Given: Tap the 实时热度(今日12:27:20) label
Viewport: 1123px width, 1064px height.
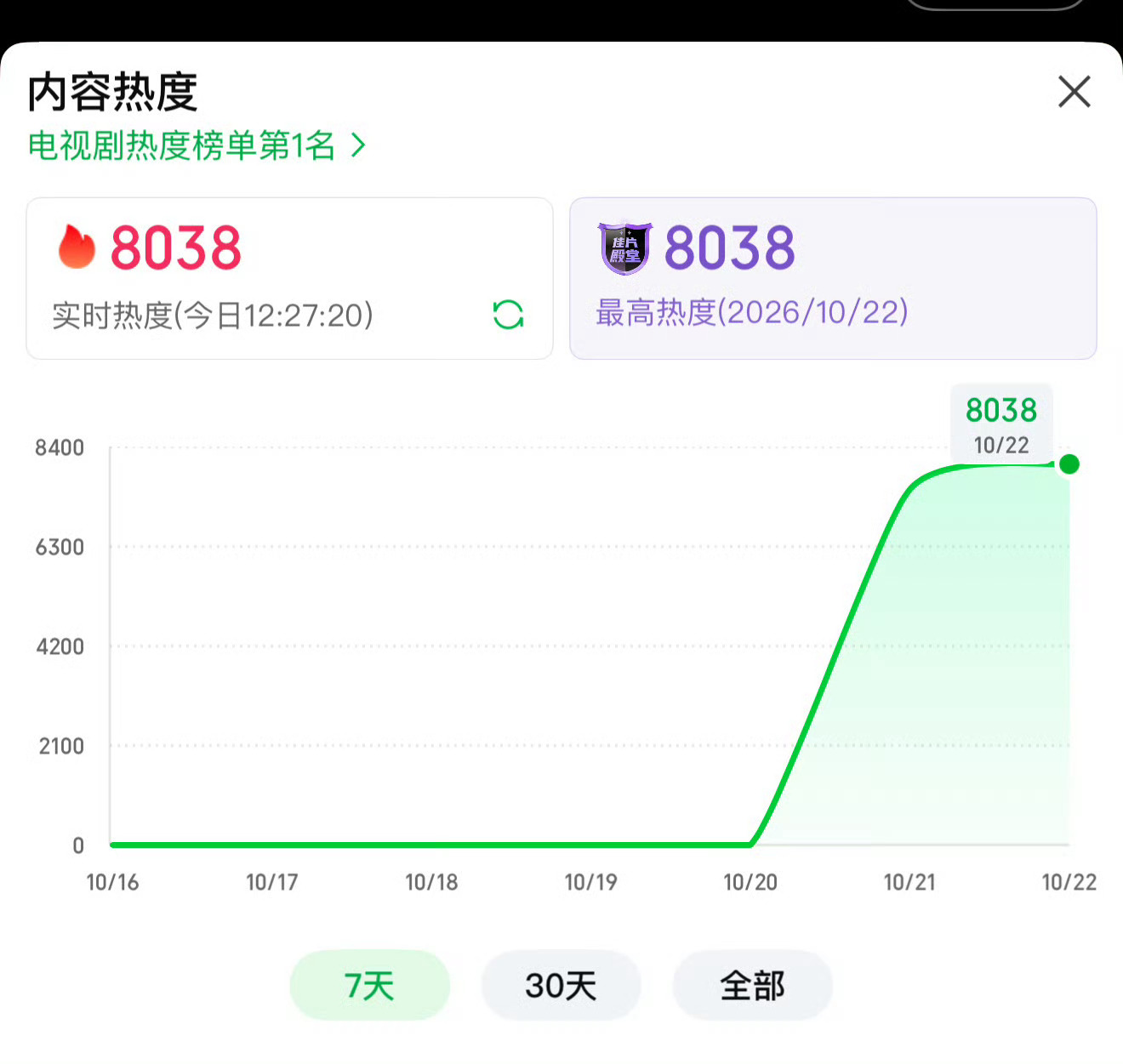Looking at the screenshot, I should pos(213,316).
